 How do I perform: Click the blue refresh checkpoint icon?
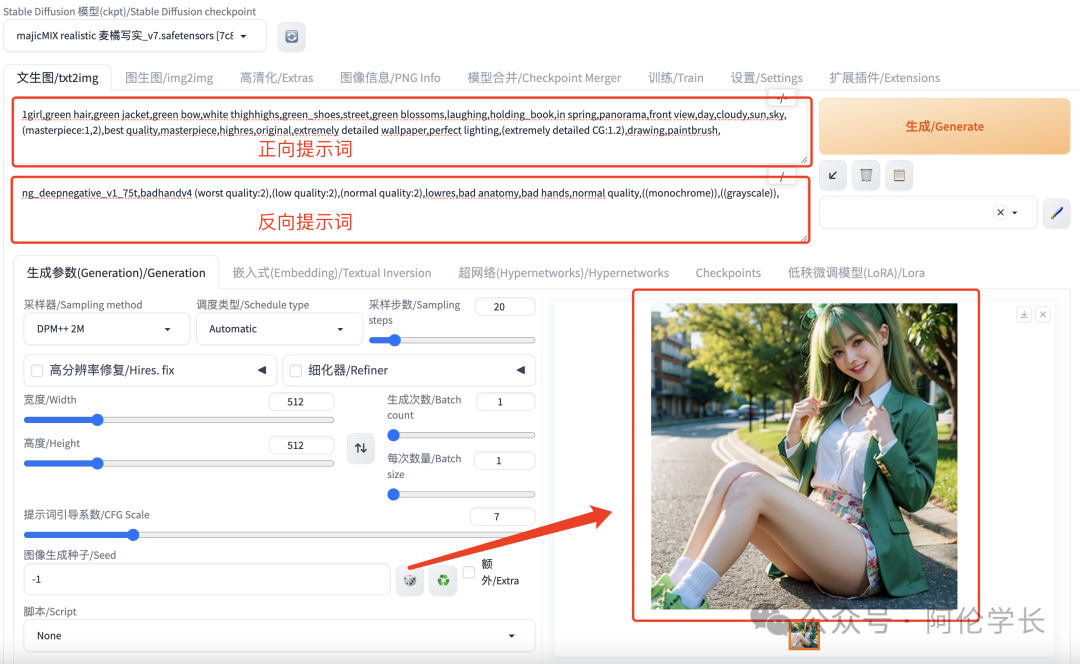(x=291, y=36)
